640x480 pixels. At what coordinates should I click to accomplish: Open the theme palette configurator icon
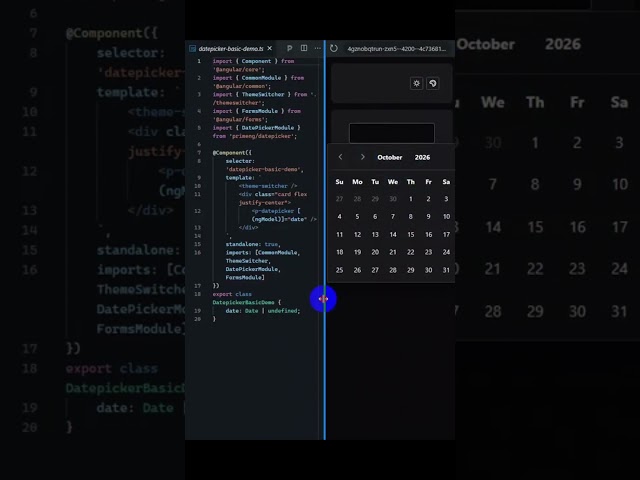(433, 83)
